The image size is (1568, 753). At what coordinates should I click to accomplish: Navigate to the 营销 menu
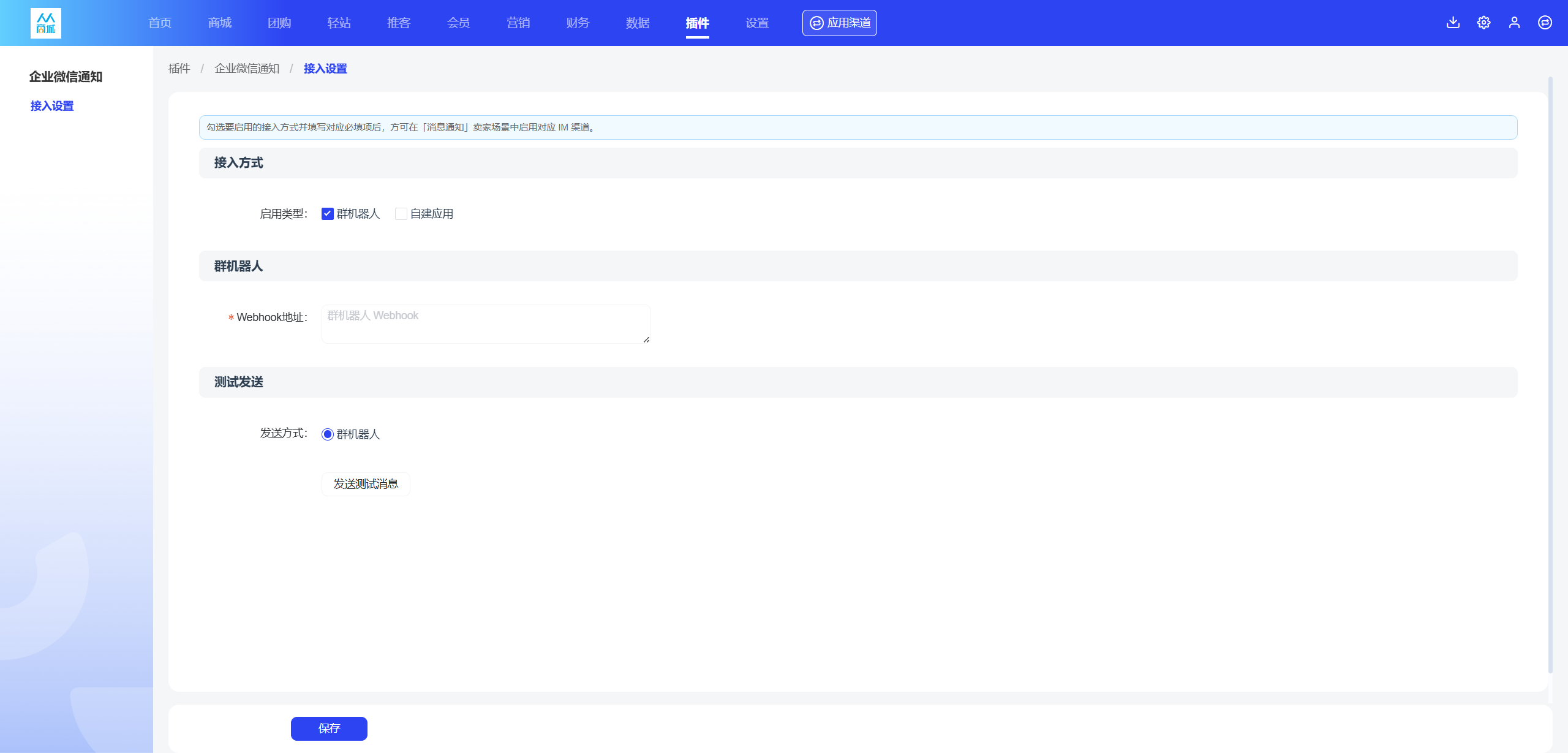(x=518, y=23)
